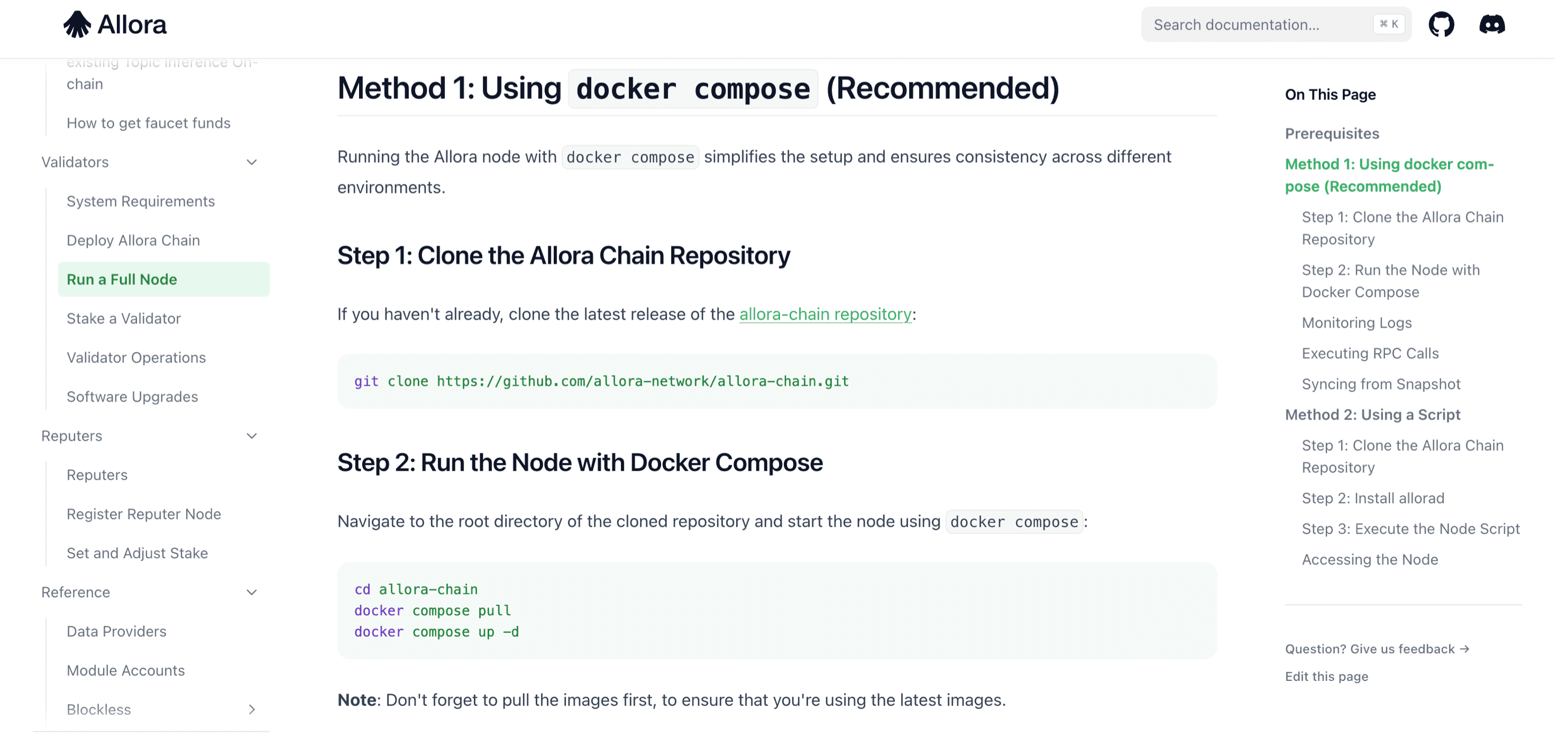The image size is (1568, 739).
Task: Open the allora-chain repository link
Action: (825, 315)
